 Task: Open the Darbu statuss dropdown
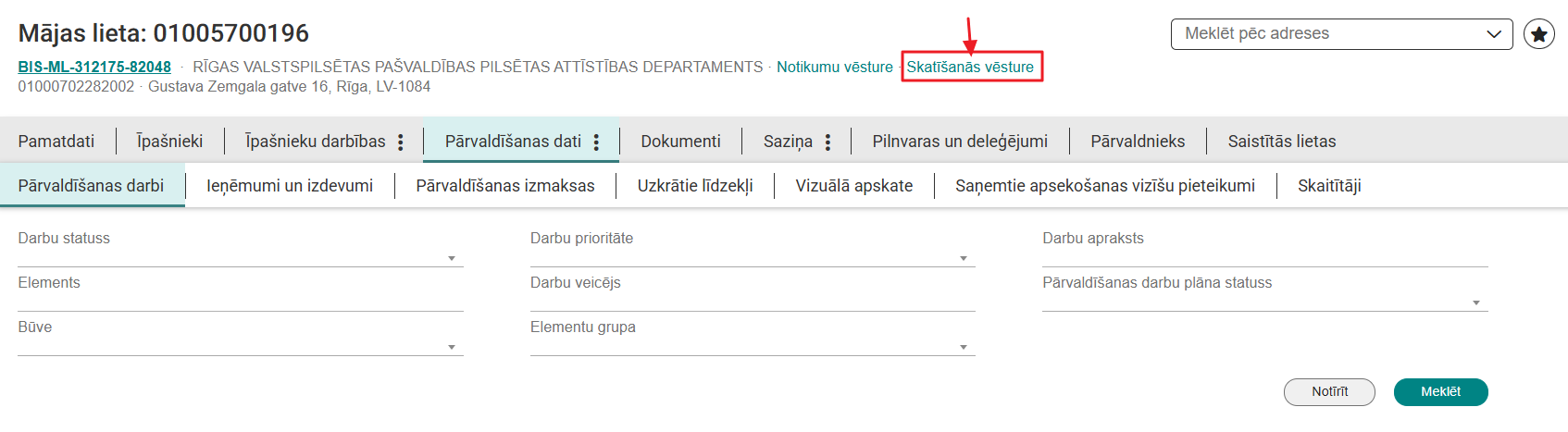[241, 258]
